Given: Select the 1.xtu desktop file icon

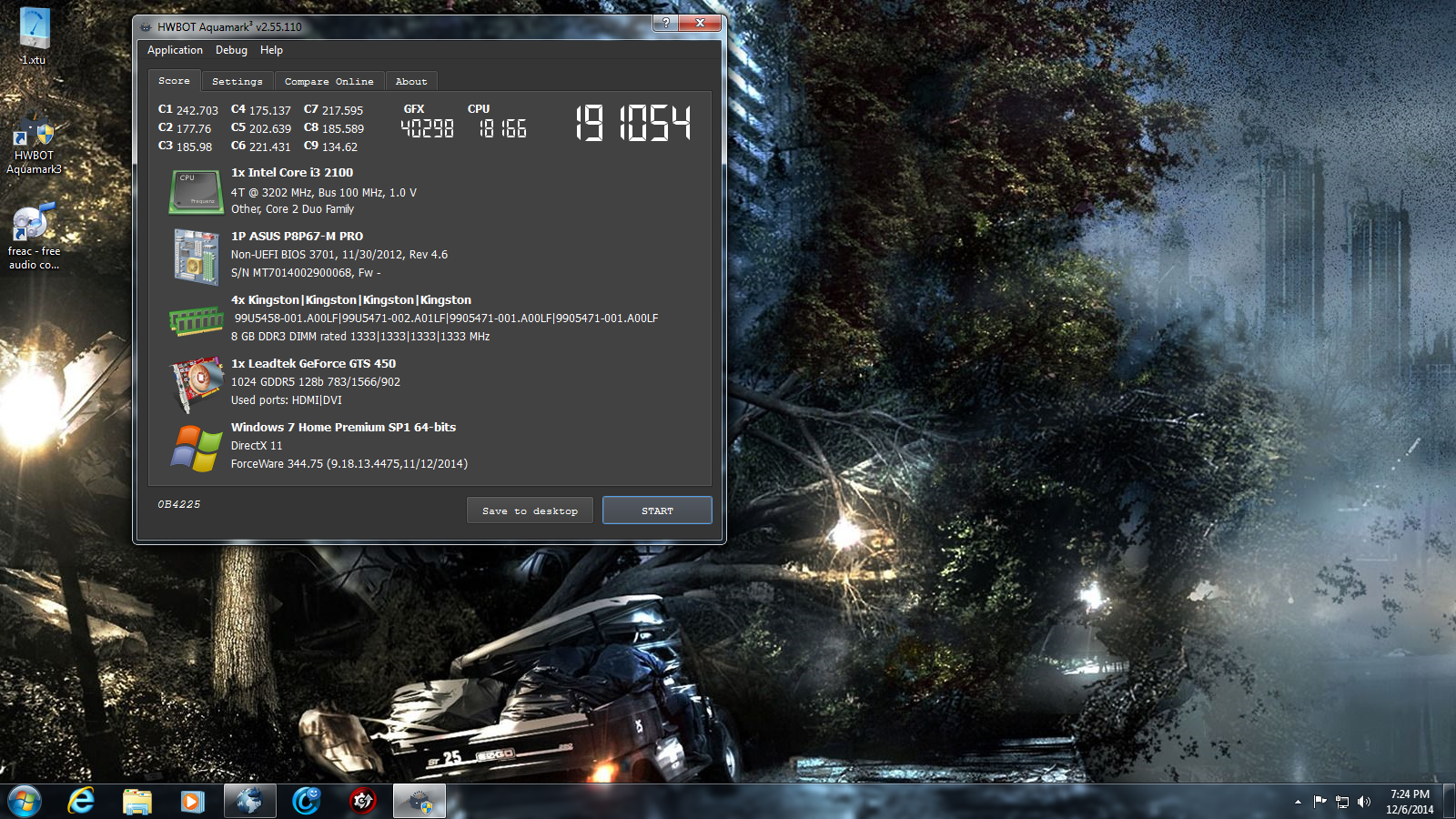Looking at the screenshot, I should pyautogui.click(x=34, y=36).
